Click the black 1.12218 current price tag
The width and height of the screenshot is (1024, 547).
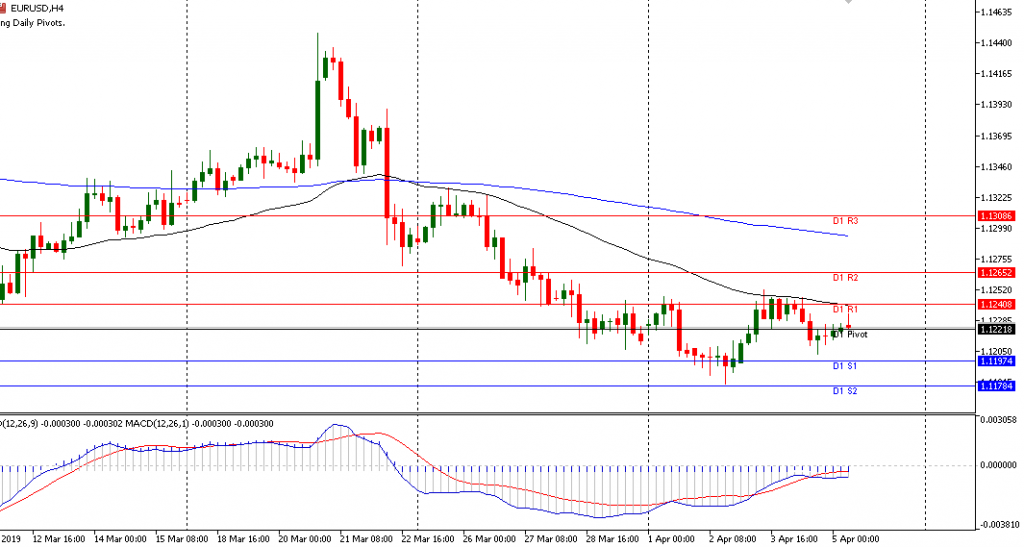[996, 330]
